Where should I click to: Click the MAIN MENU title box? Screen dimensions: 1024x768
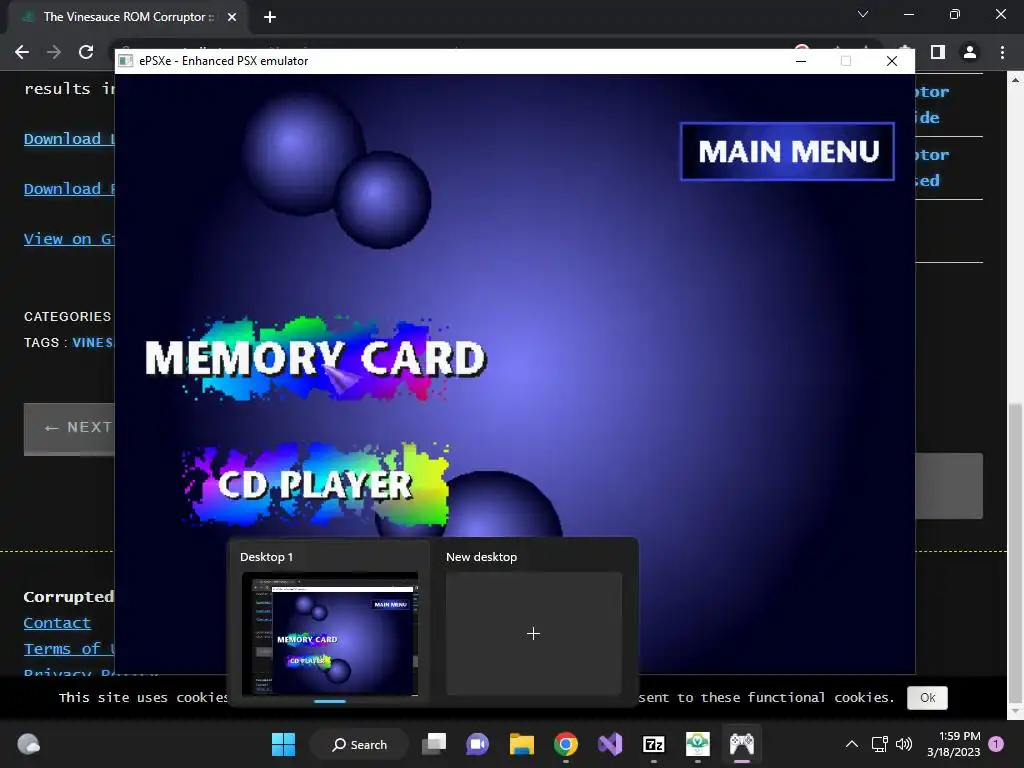coord(787,152)
